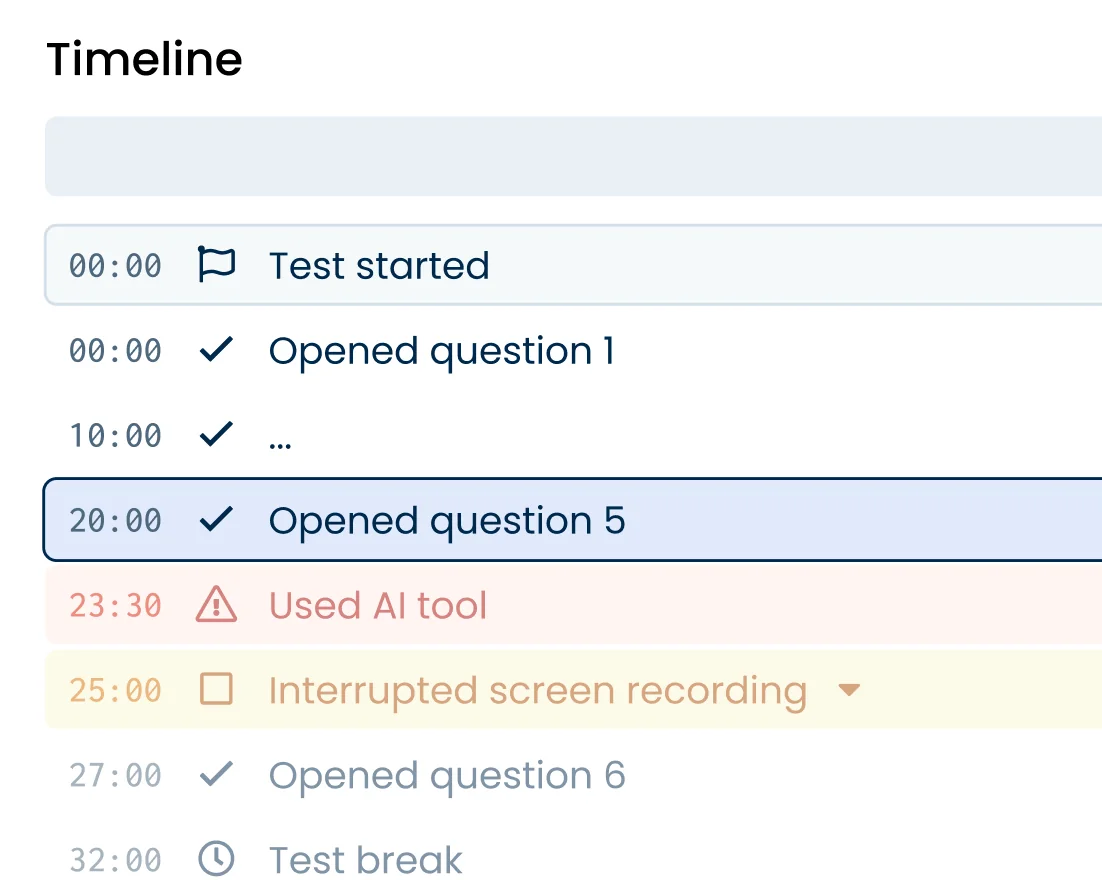Click the Timeline heading
The height and width of the screenshot is (880, 1102).
point(144,59)
